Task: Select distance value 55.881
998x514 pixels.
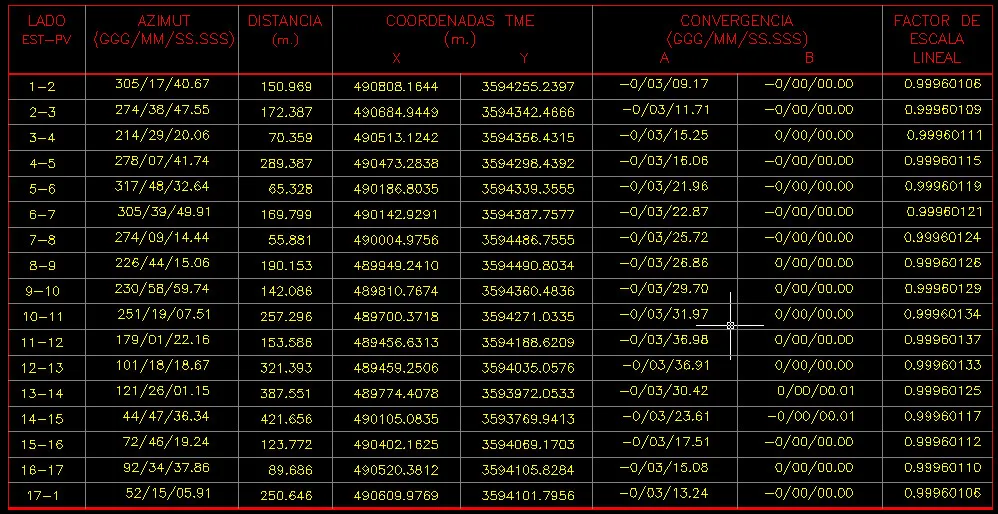Action: point(290,240)
